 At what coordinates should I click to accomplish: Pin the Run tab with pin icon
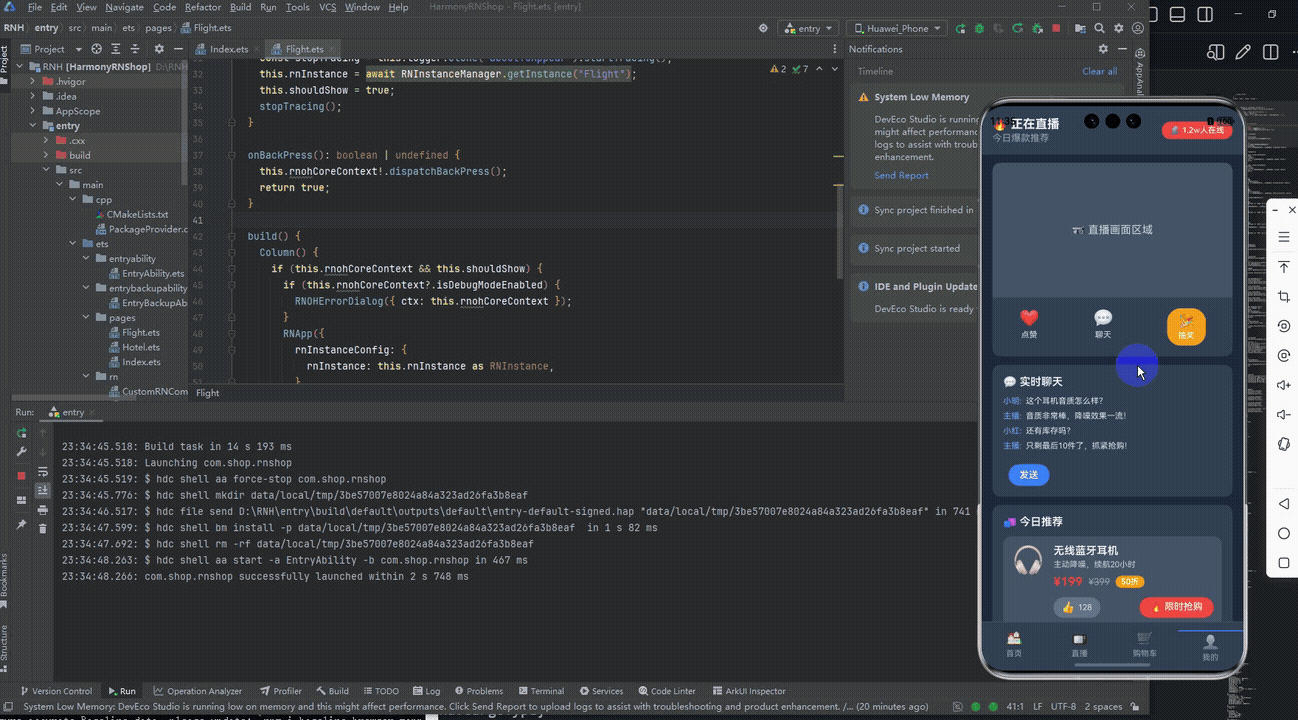coord(22,524)
